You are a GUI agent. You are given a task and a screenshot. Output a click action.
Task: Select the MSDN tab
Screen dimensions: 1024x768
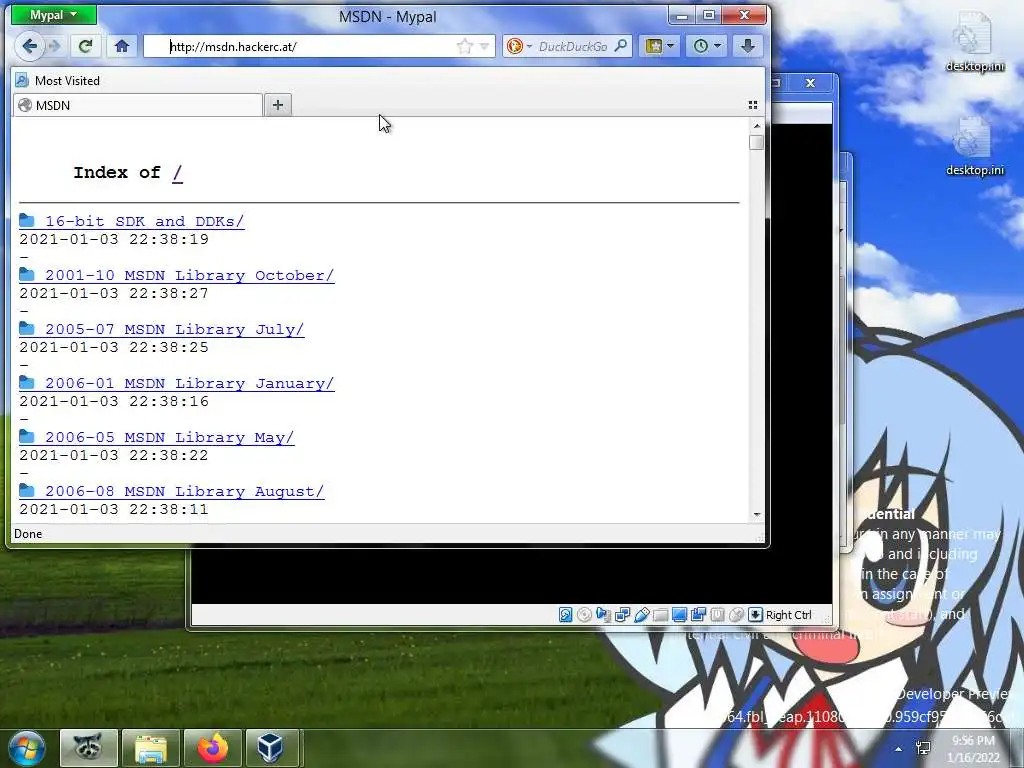click(x=137, y=105)
